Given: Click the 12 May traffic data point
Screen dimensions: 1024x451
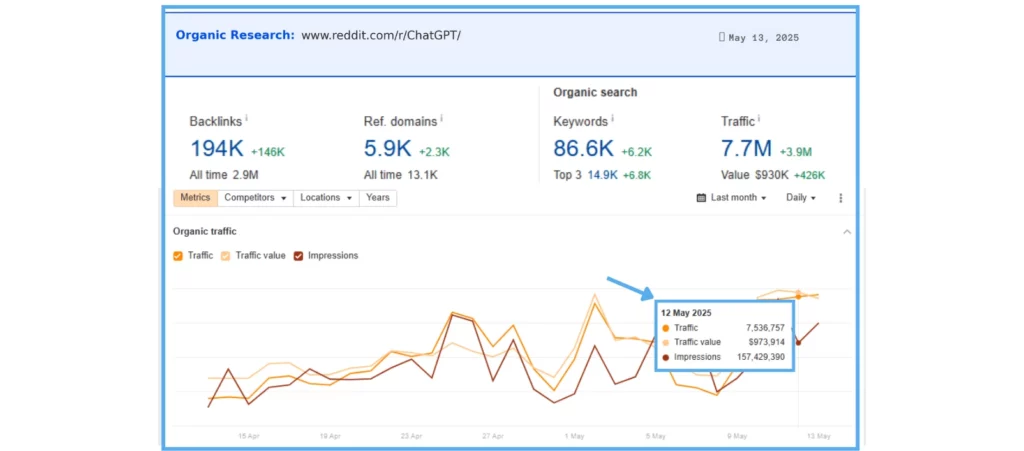Looking at the screenshot, I should coord(798,296).
